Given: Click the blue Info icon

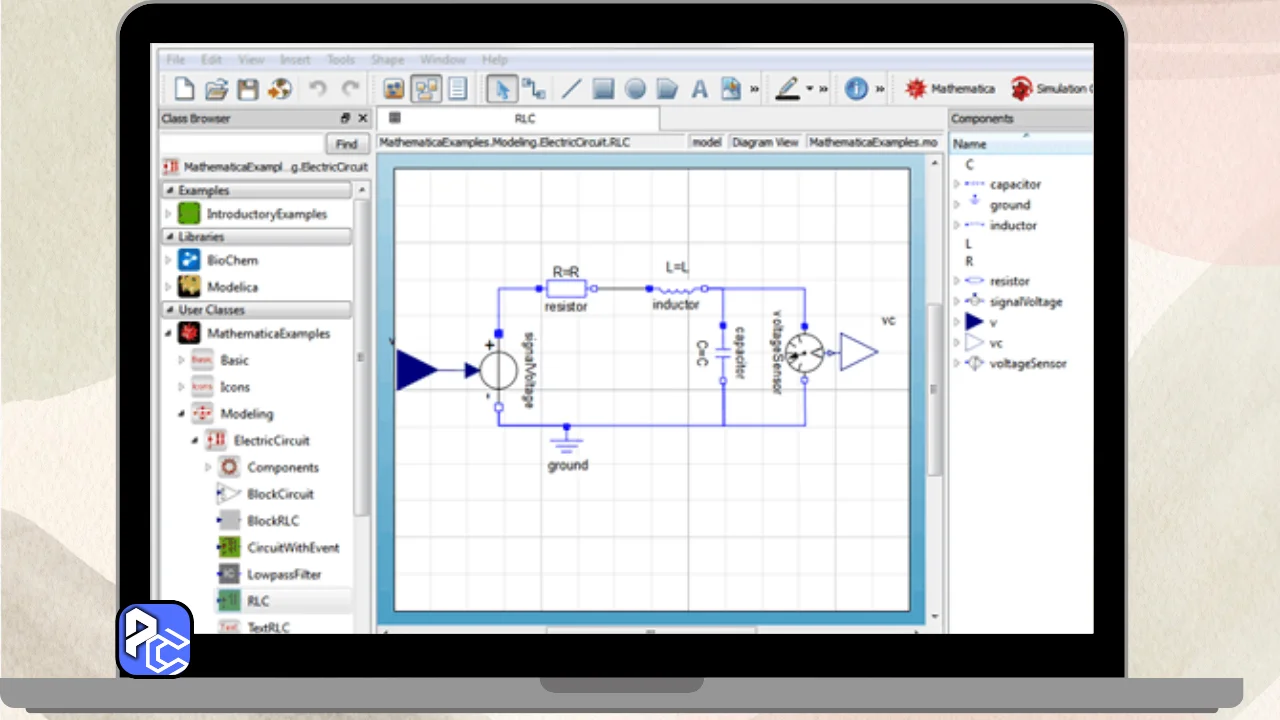Looking at the screenshot, I should click(856, 89).
